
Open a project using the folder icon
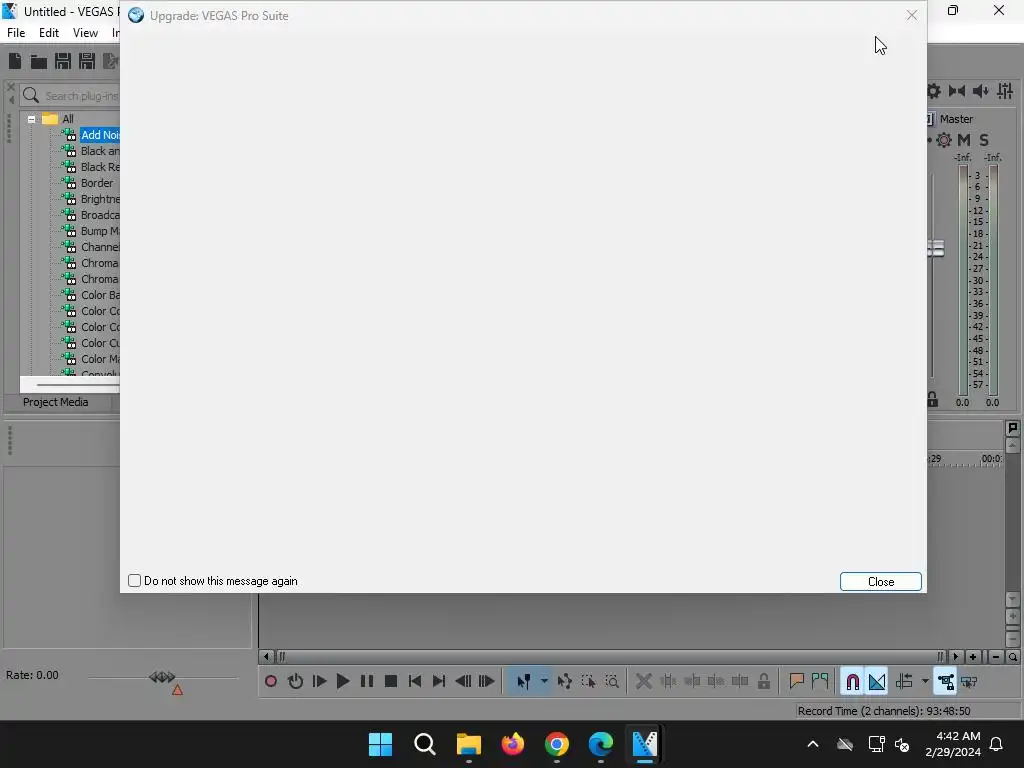(39, 61)
